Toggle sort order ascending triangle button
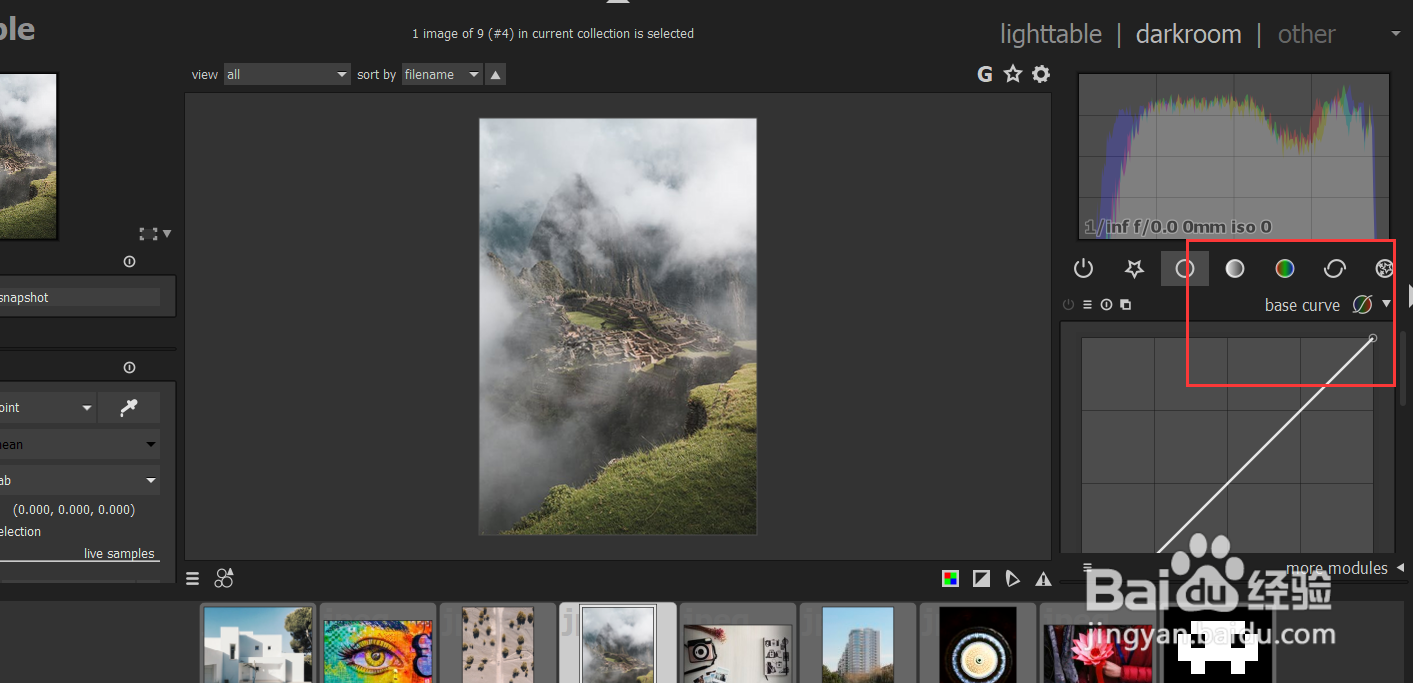The width and height of the screenshot is (1413, 683). coord(496,74)
